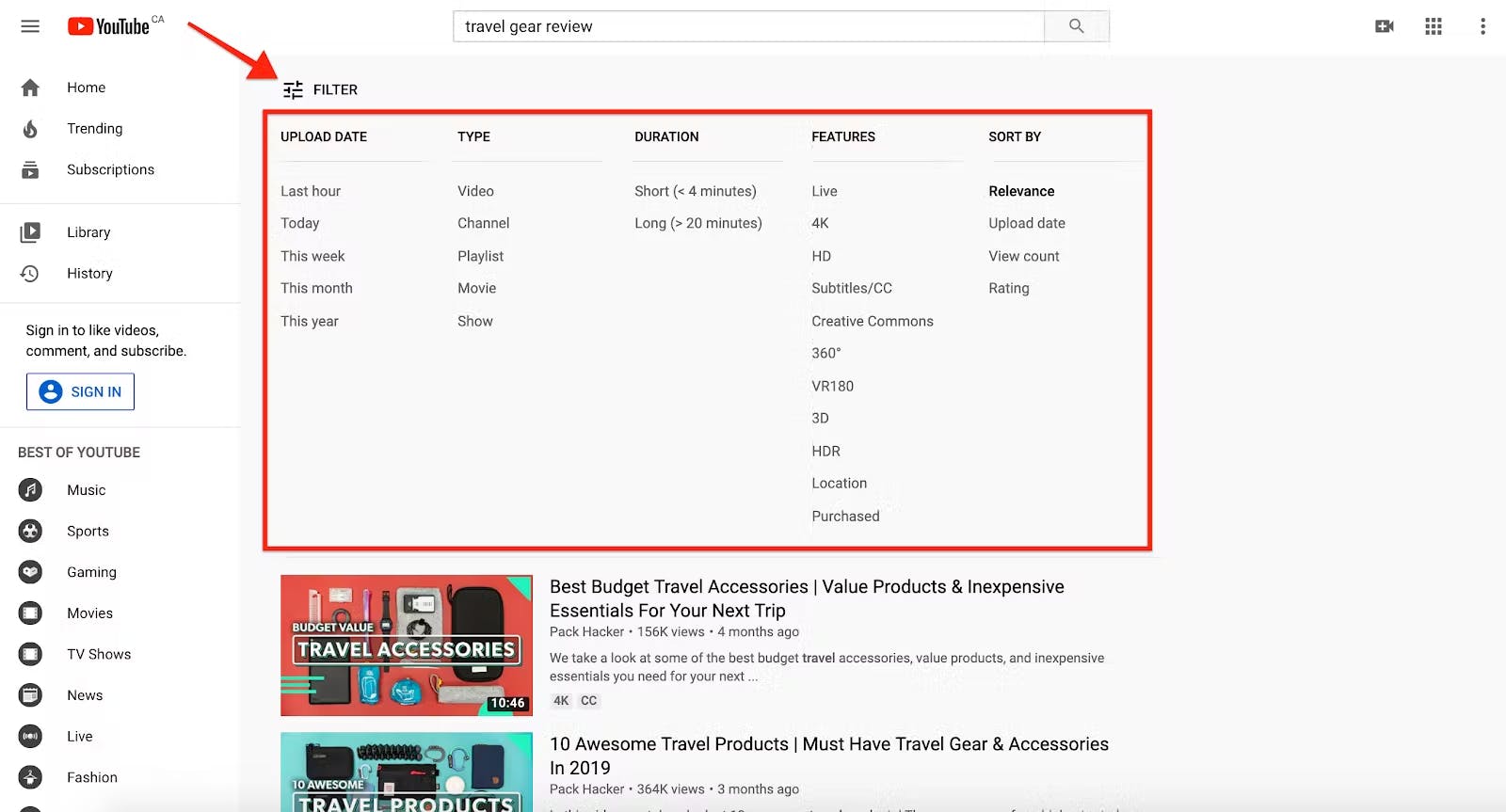
Task: Click the History clock icon
Action: pos(30,274)
